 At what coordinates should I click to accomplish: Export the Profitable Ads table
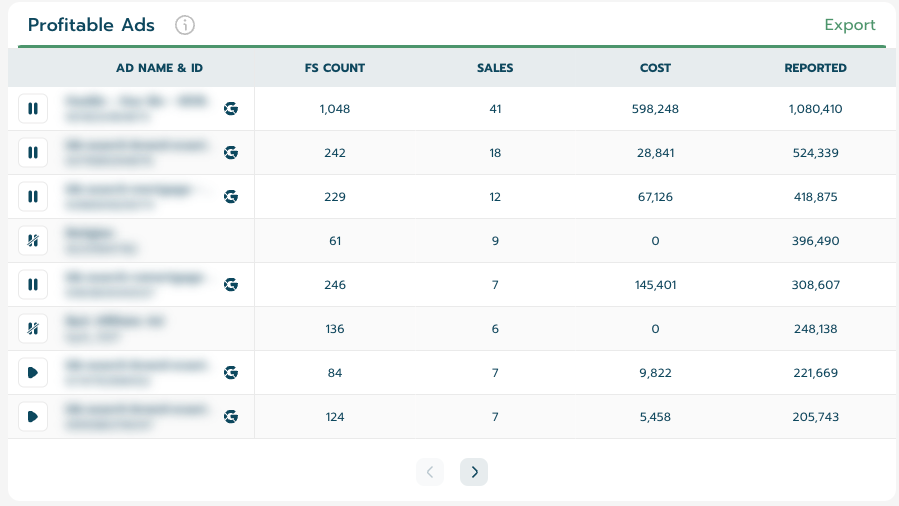[x=849, y=25]
